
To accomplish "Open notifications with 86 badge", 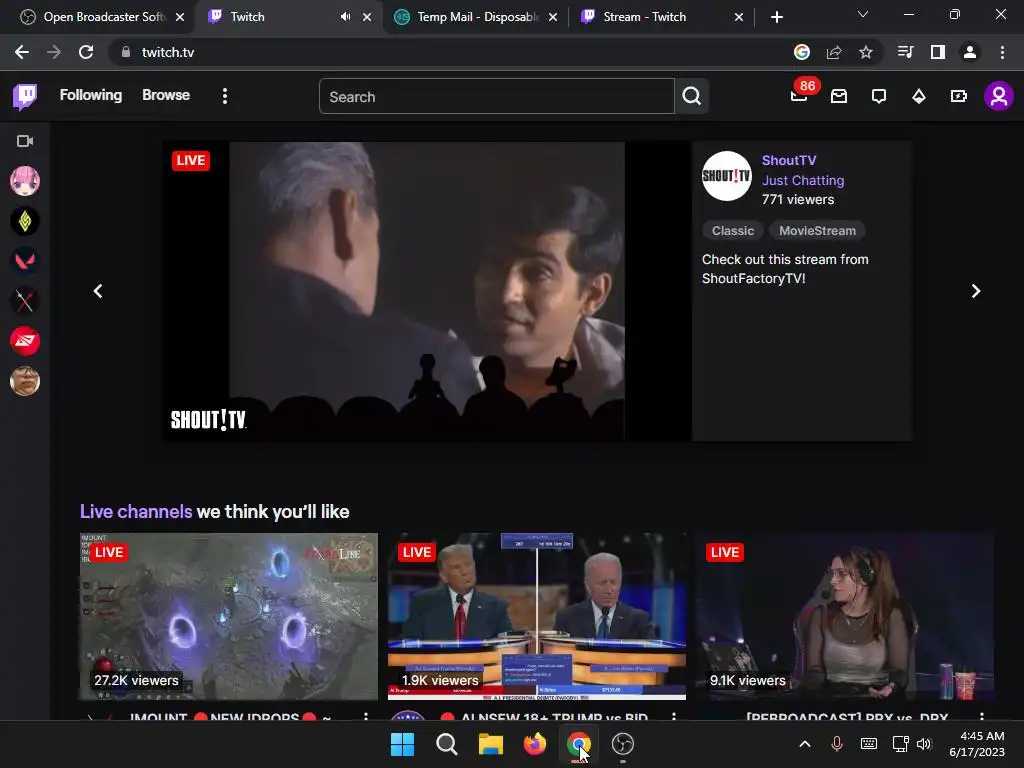I will point(799,96).
